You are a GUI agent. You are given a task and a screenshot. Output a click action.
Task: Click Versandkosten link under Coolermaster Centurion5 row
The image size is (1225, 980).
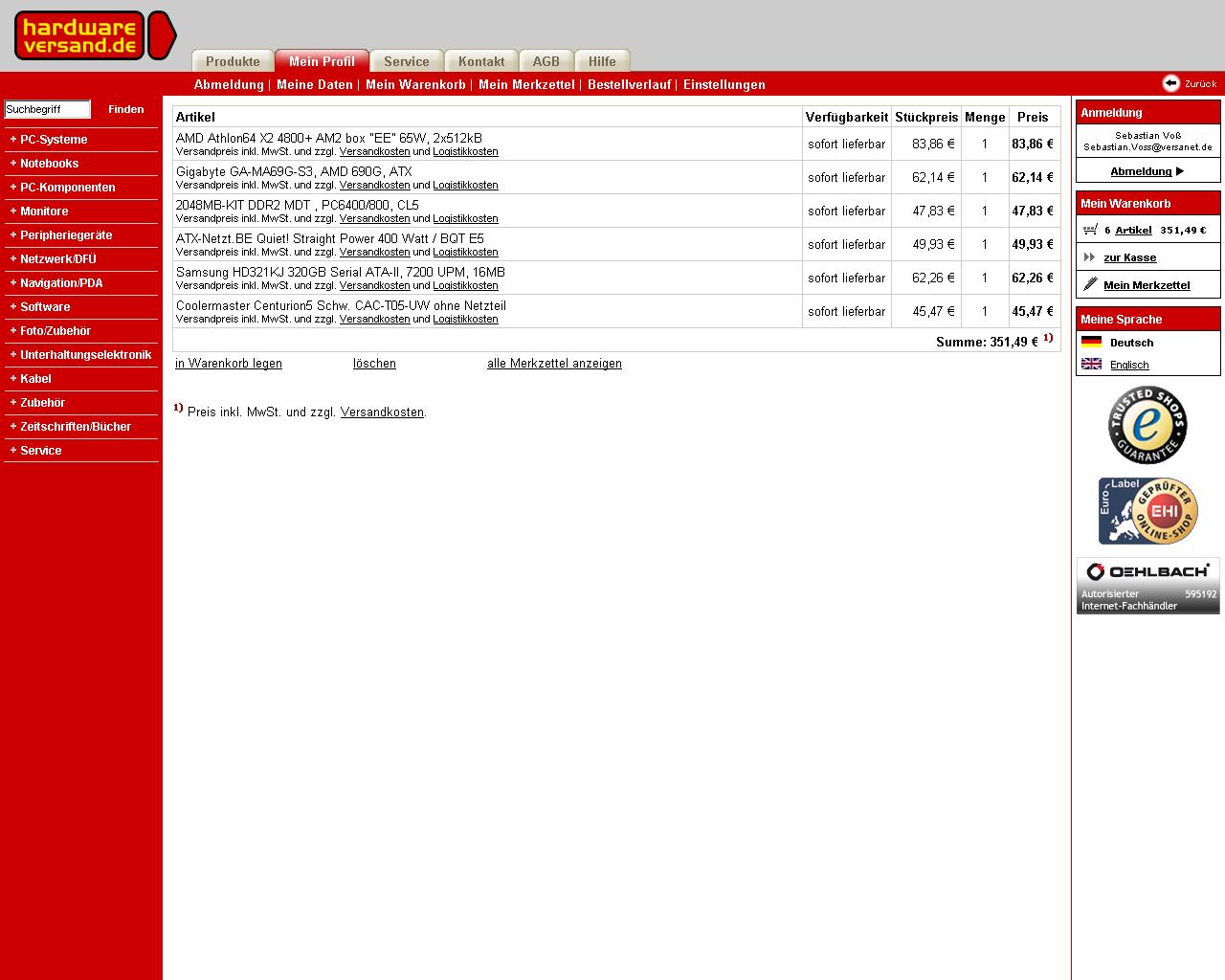pyautogui.click(x=374, y=319)
